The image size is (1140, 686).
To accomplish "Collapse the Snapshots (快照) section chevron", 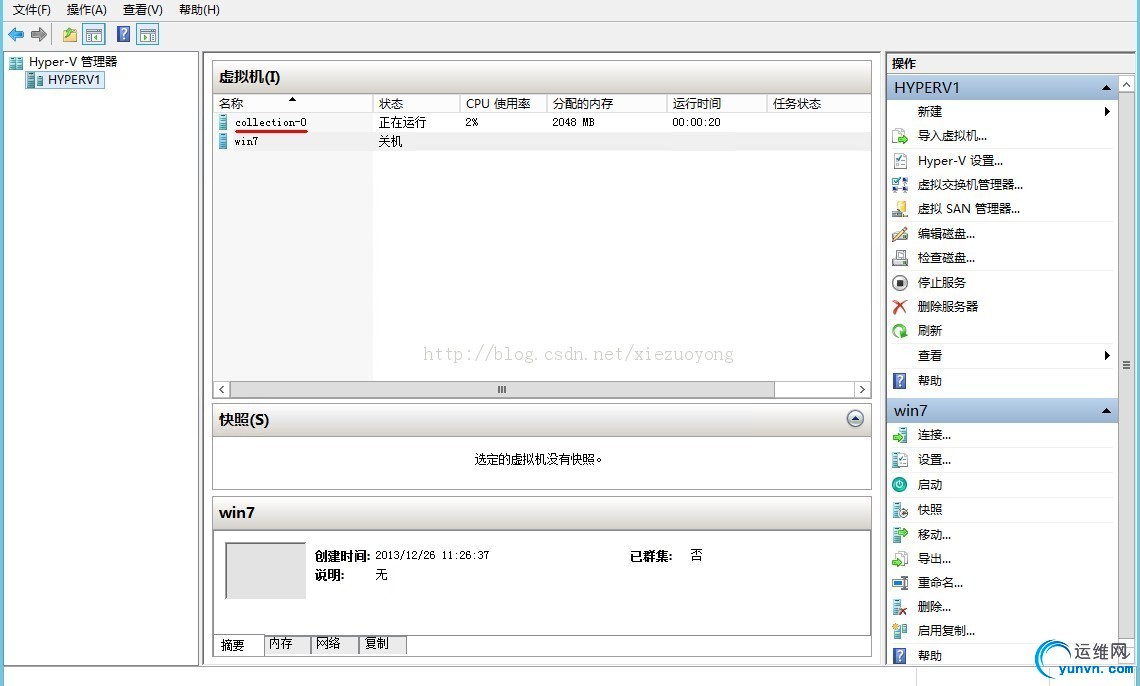I will [855, 419].
